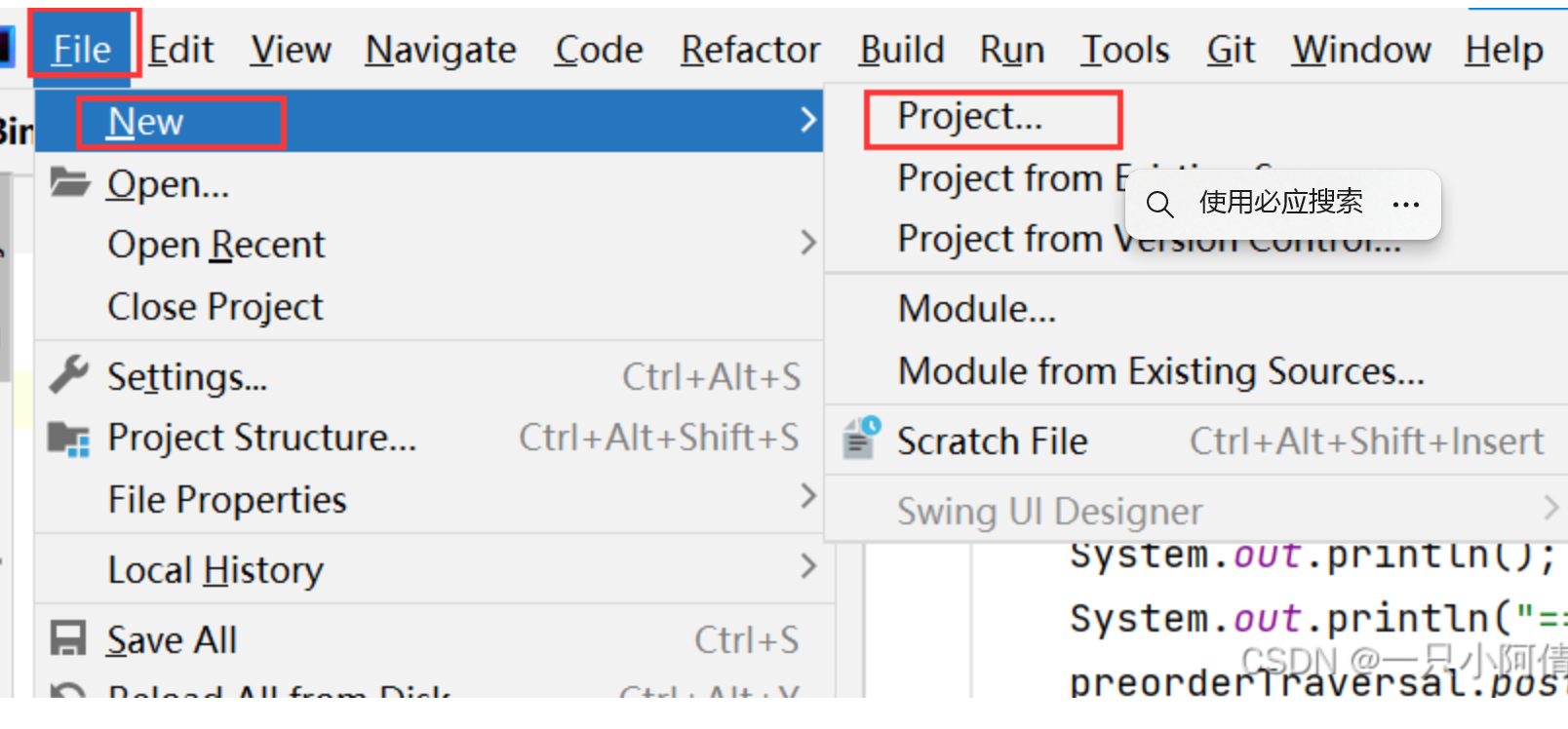Click the folder icon beside Open...
Image resolution: width=1568 pixels, height=729 pixels.
pyautogui.click(x=69, y=182)
